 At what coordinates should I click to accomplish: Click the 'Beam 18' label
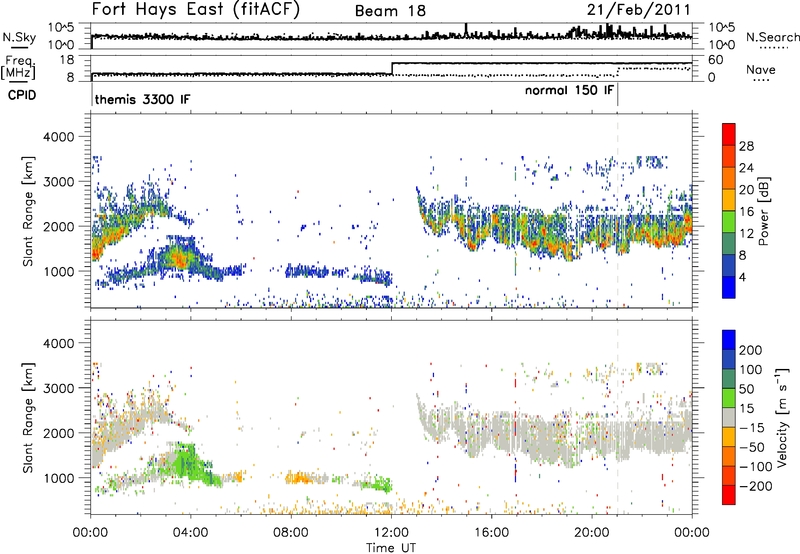pyautogui.click(x=390, y=11)
